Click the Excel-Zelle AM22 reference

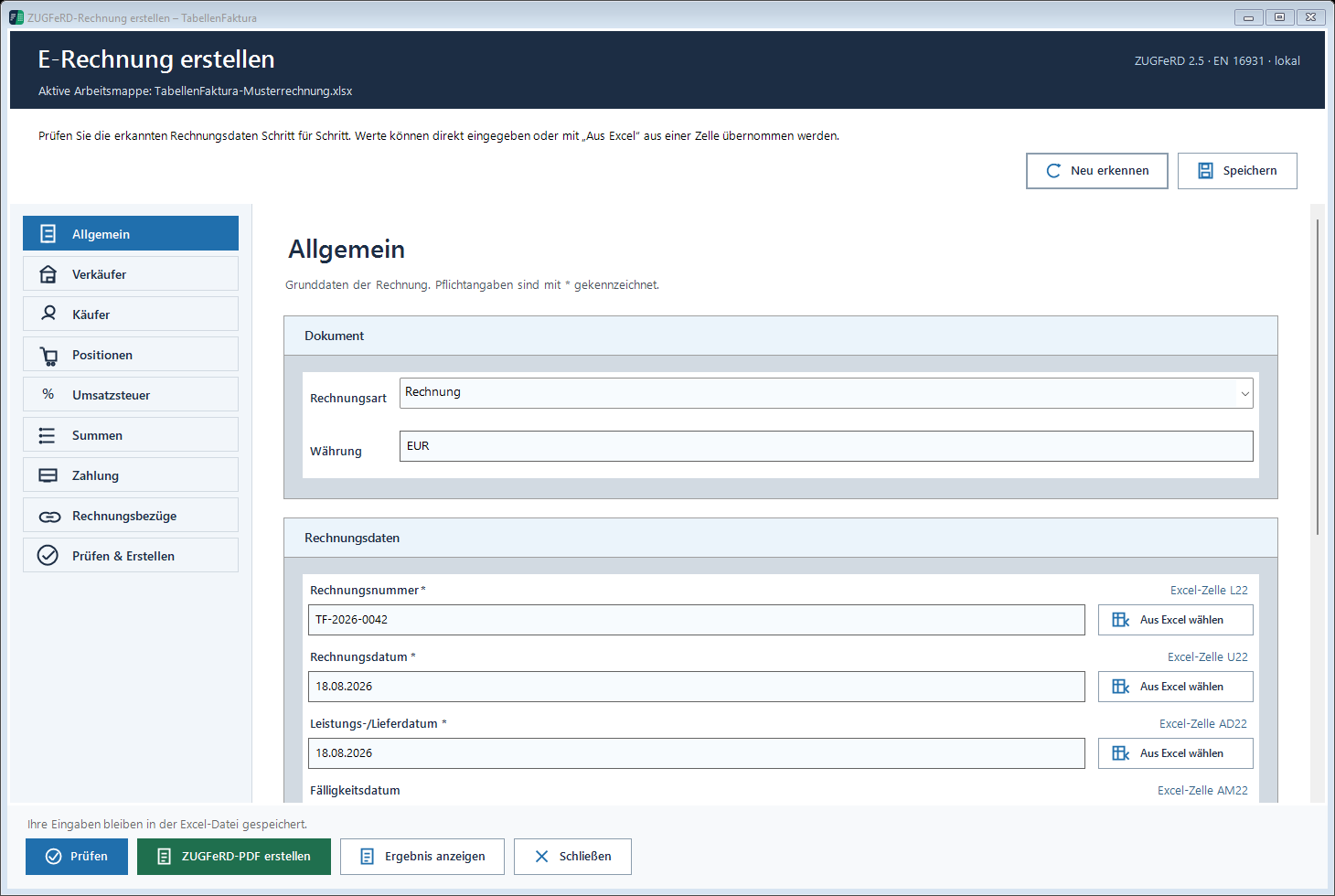click(1202, 791)
